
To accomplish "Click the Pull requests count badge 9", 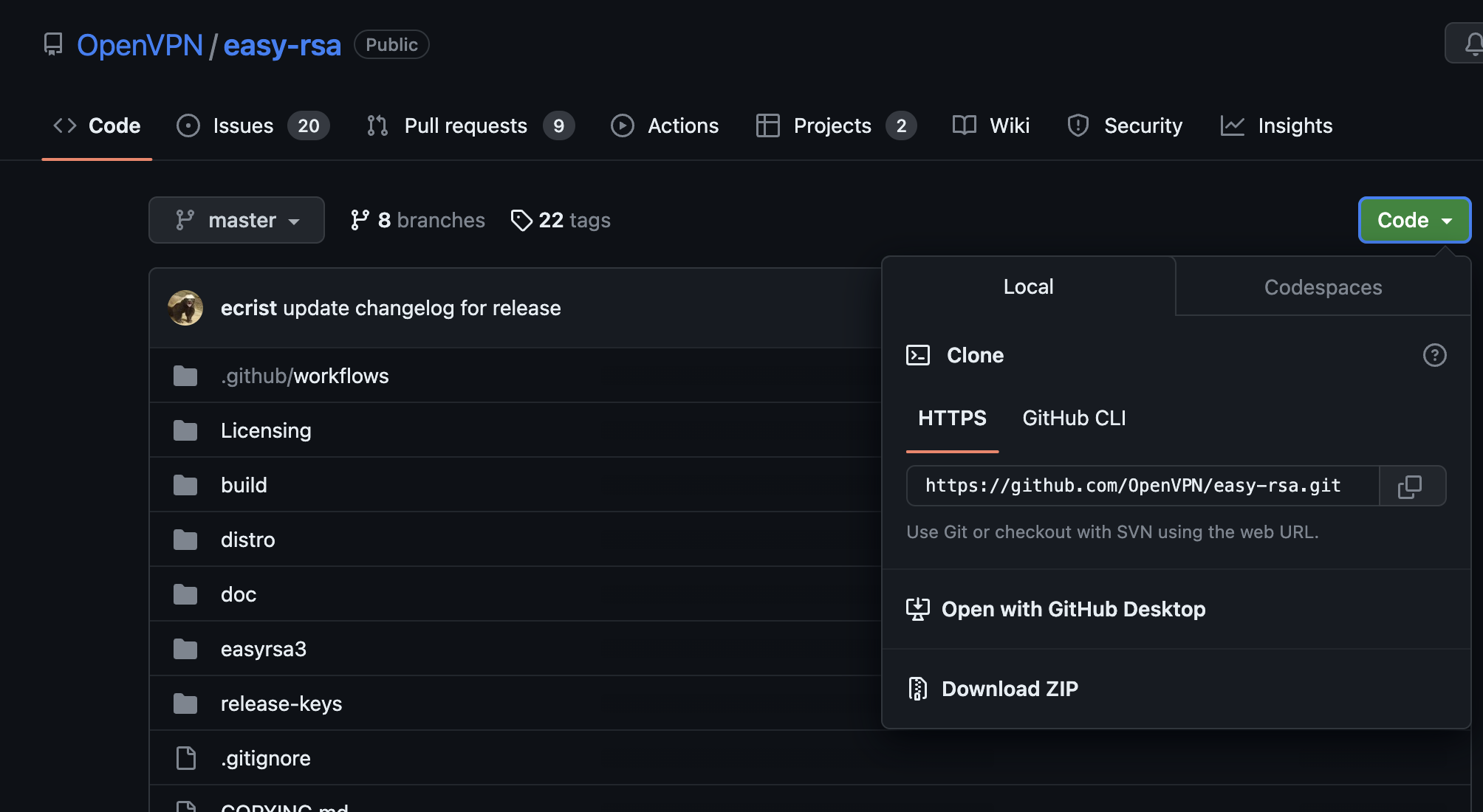I will 558,125.
